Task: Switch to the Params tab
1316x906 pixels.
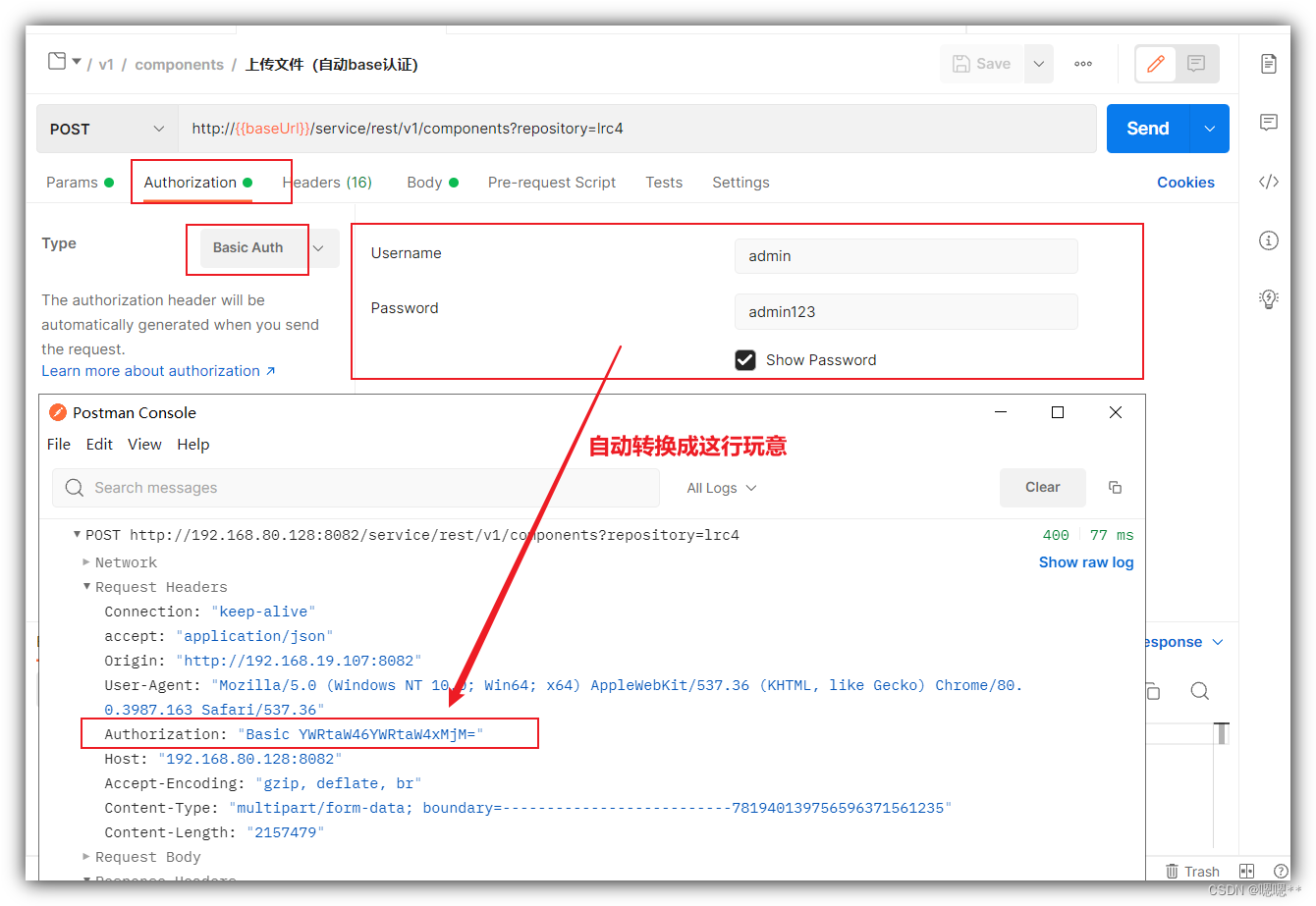Action: (x=80, y=183)
